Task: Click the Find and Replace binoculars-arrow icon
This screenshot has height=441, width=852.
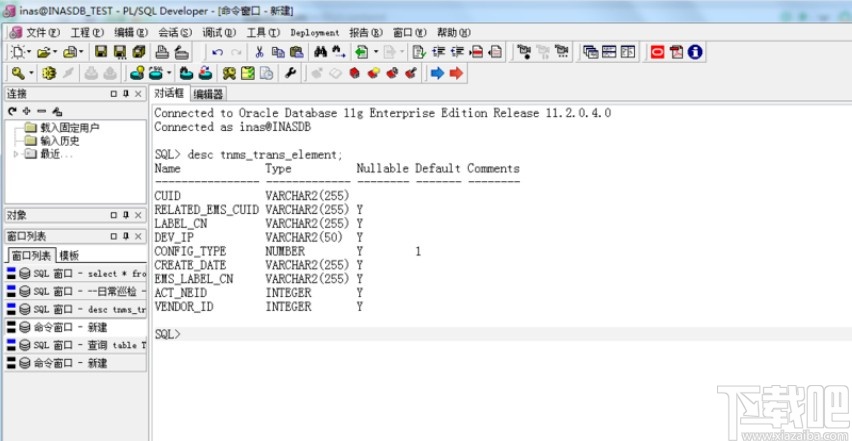Action: click(339, 52)
